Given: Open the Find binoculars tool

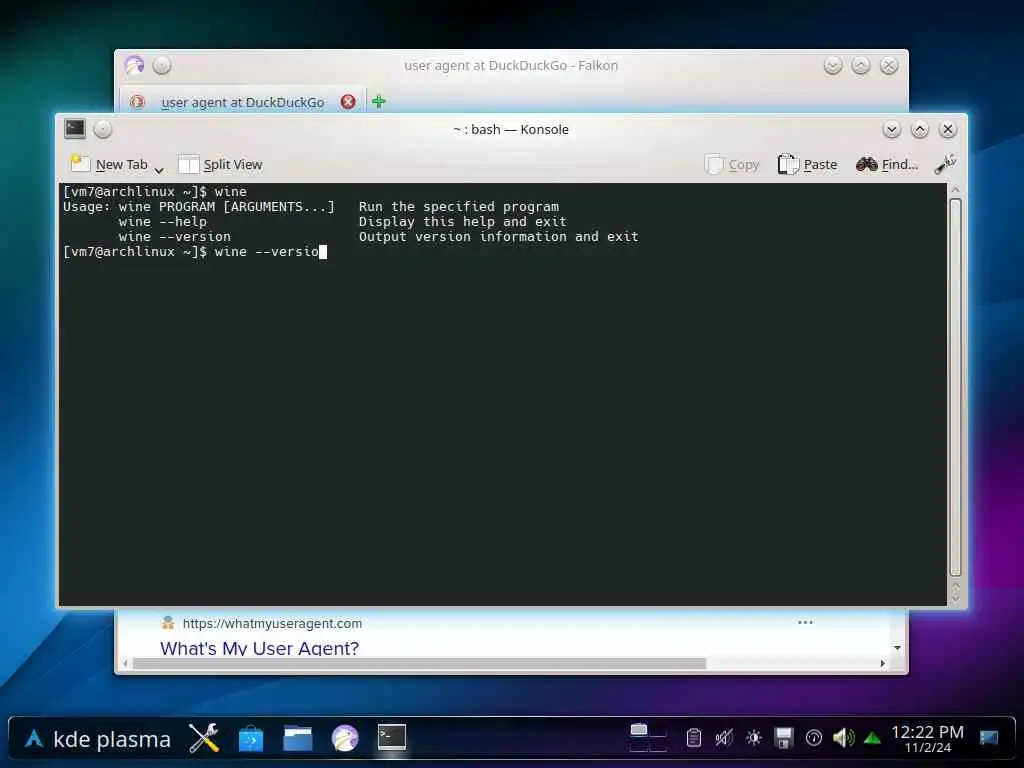Looking at the screenshot, I should click(x=887, y=165).
